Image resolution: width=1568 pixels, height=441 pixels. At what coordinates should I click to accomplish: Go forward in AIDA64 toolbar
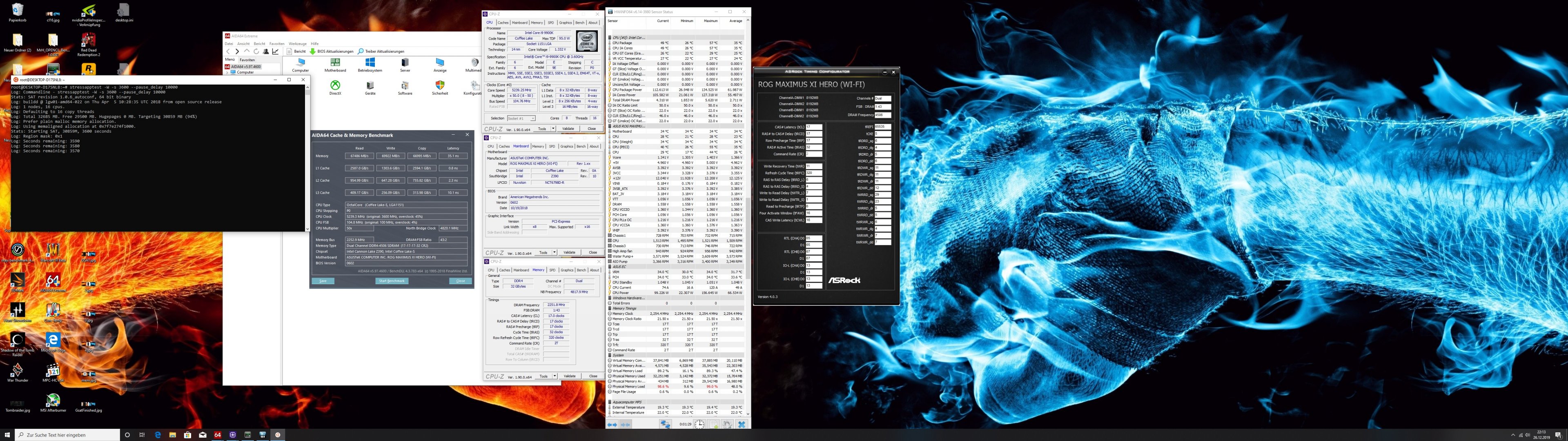coord(237,52)
